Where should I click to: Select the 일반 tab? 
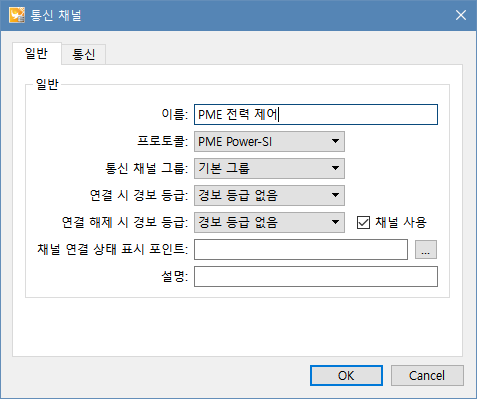(37, 53)
